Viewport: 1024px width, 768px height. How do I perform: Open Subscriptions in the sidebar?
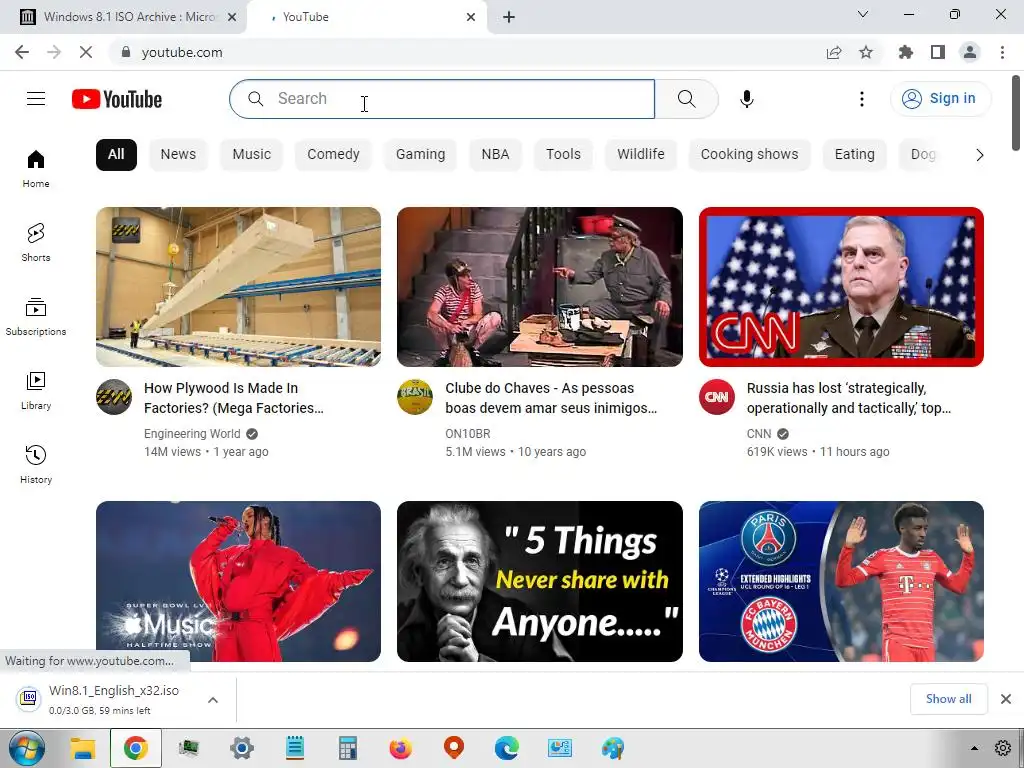coord(36,316)
